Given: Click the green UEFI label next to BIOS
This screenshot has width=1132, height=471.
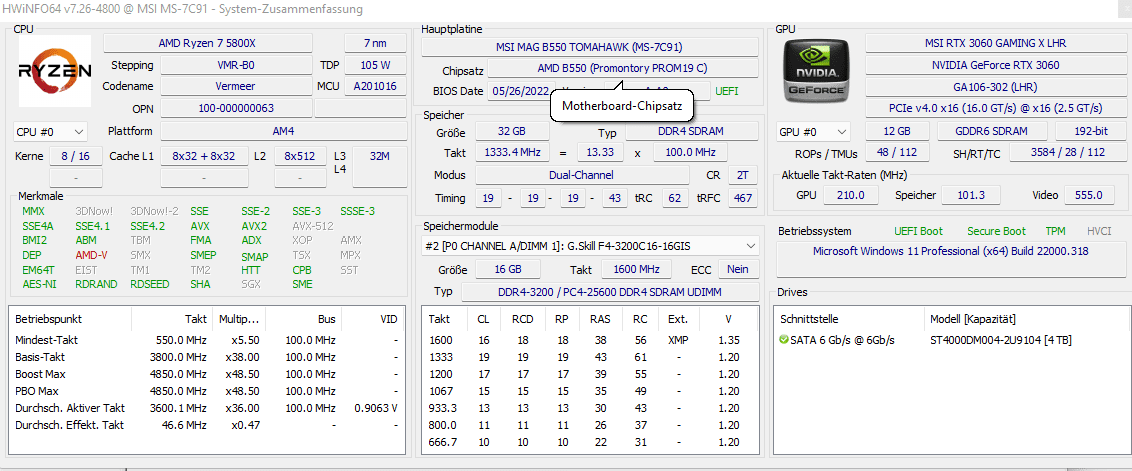Looking at the screenshot, I should [x=726, y=92].
